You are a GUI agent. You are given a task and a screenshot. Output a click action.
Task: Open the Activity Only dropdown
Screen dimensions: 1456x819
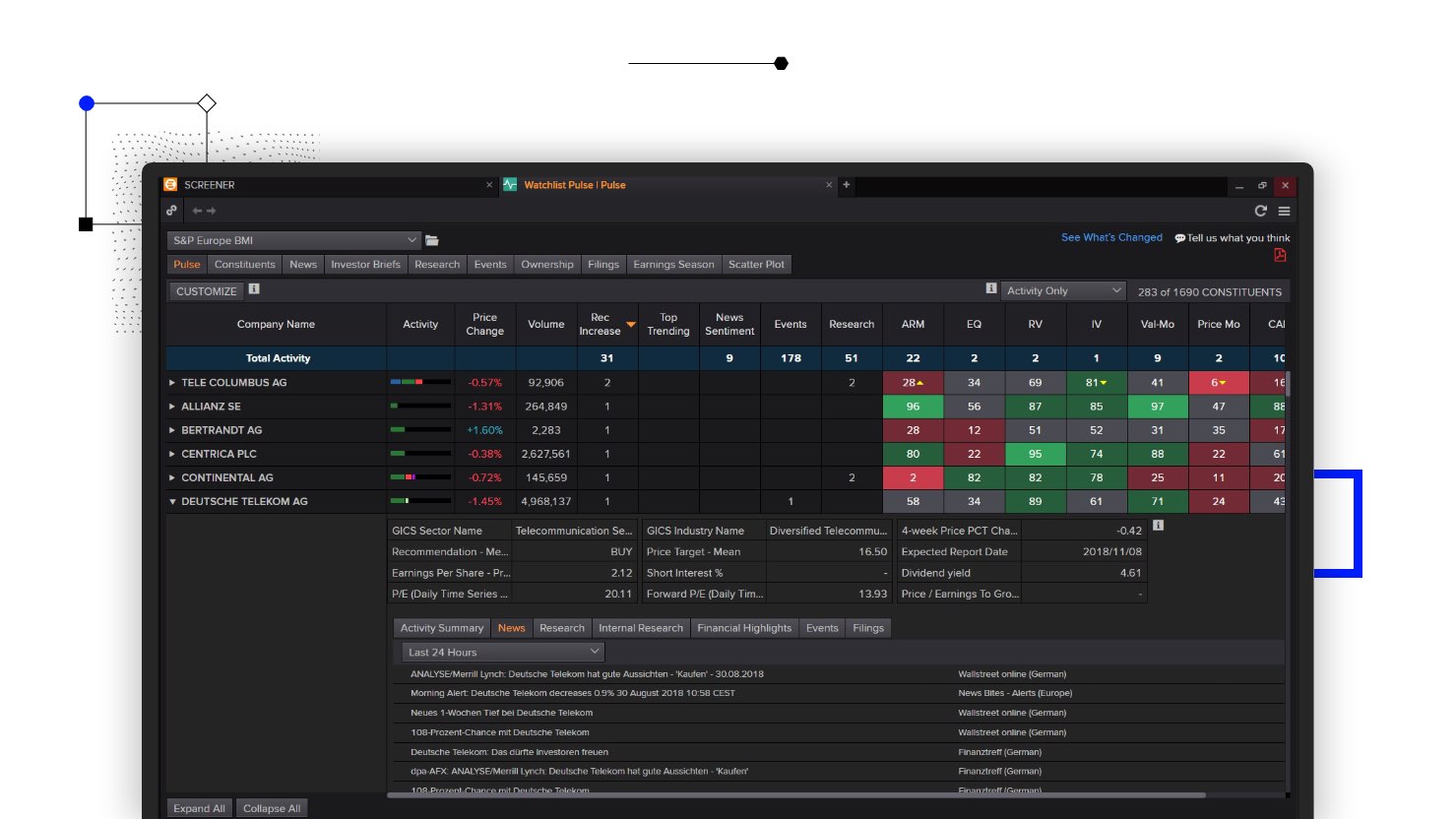tap(1063, 290)
